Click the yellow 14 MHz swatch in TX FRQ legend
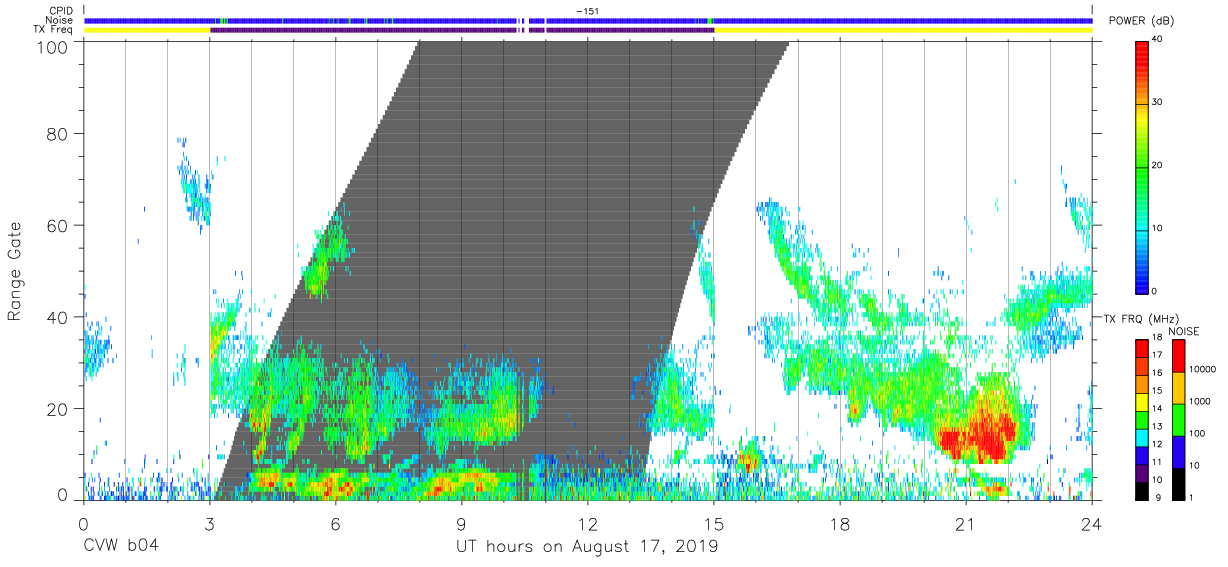The width and height of the screenshot is (1228, 567). click(1141, 402)
